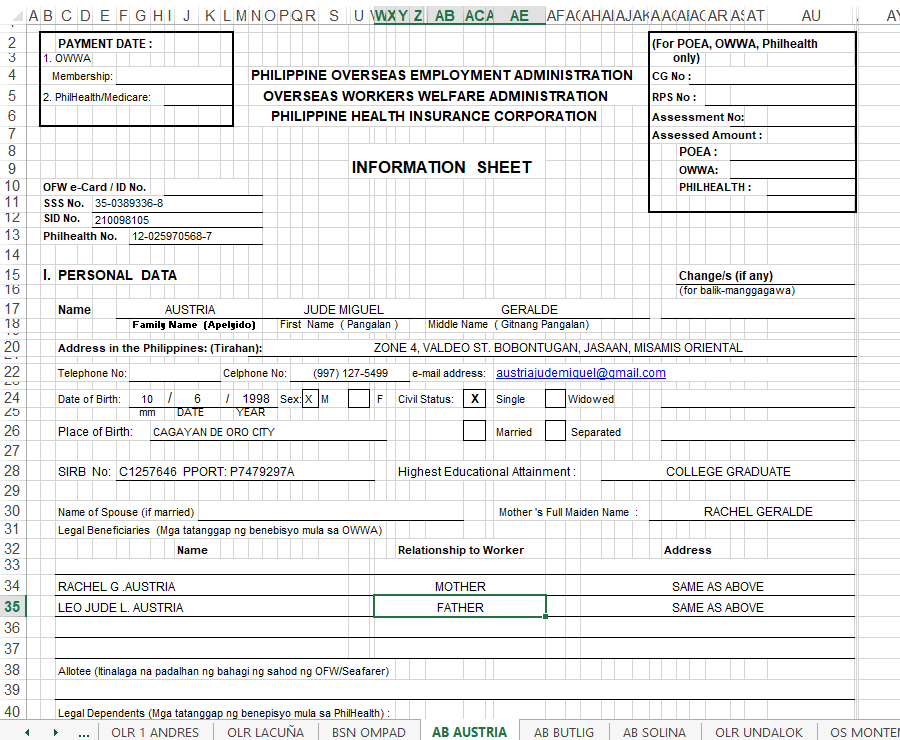Image resolution: width=900 pixels, height=740 pixels.
Task: Select the row 35 header
Action: (12, 607)
